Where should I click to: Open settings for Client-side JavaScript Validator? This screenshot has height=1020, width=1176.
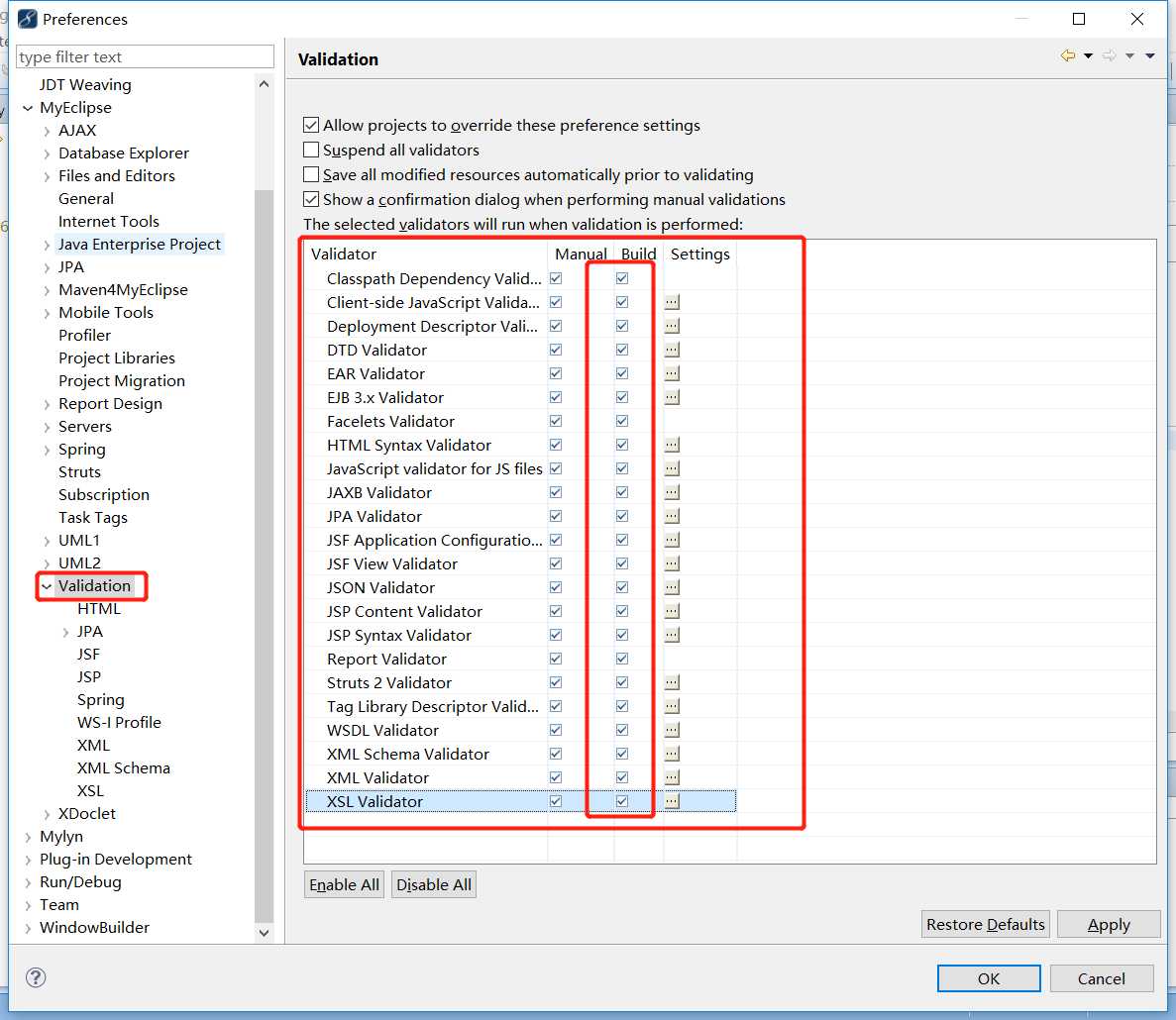pyautogui.click(x=672, y=302)
